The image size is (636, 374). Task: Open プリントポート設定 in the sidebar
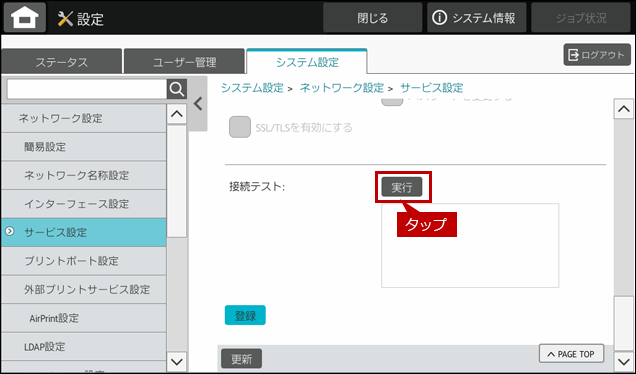(x=84, y=261)
